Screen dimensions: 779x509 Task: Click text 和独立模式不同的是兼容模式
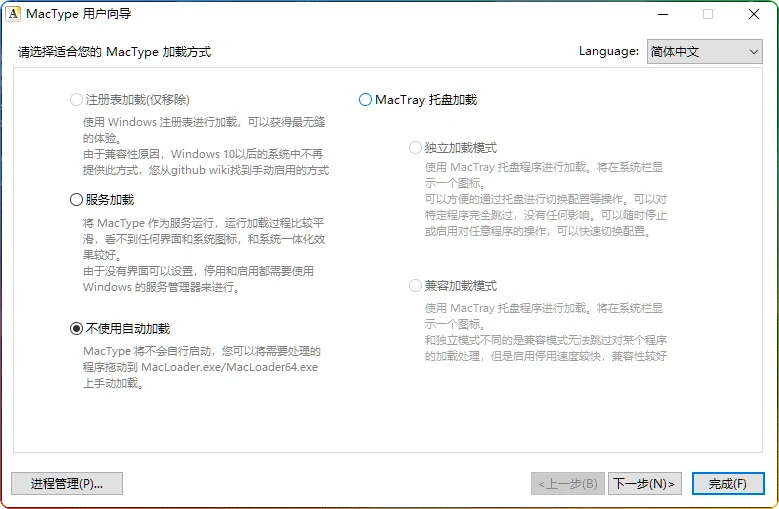[x=545, y=348]
